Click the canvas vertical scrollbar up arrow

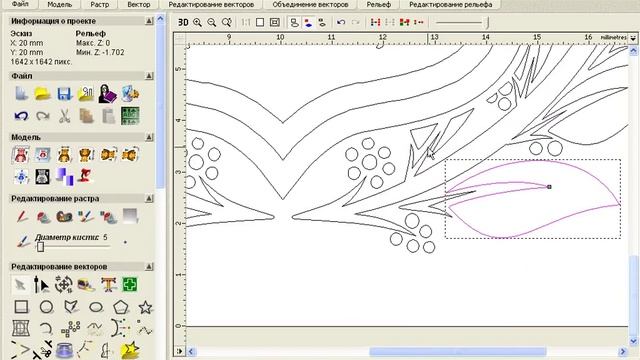[x=633, y=51]
